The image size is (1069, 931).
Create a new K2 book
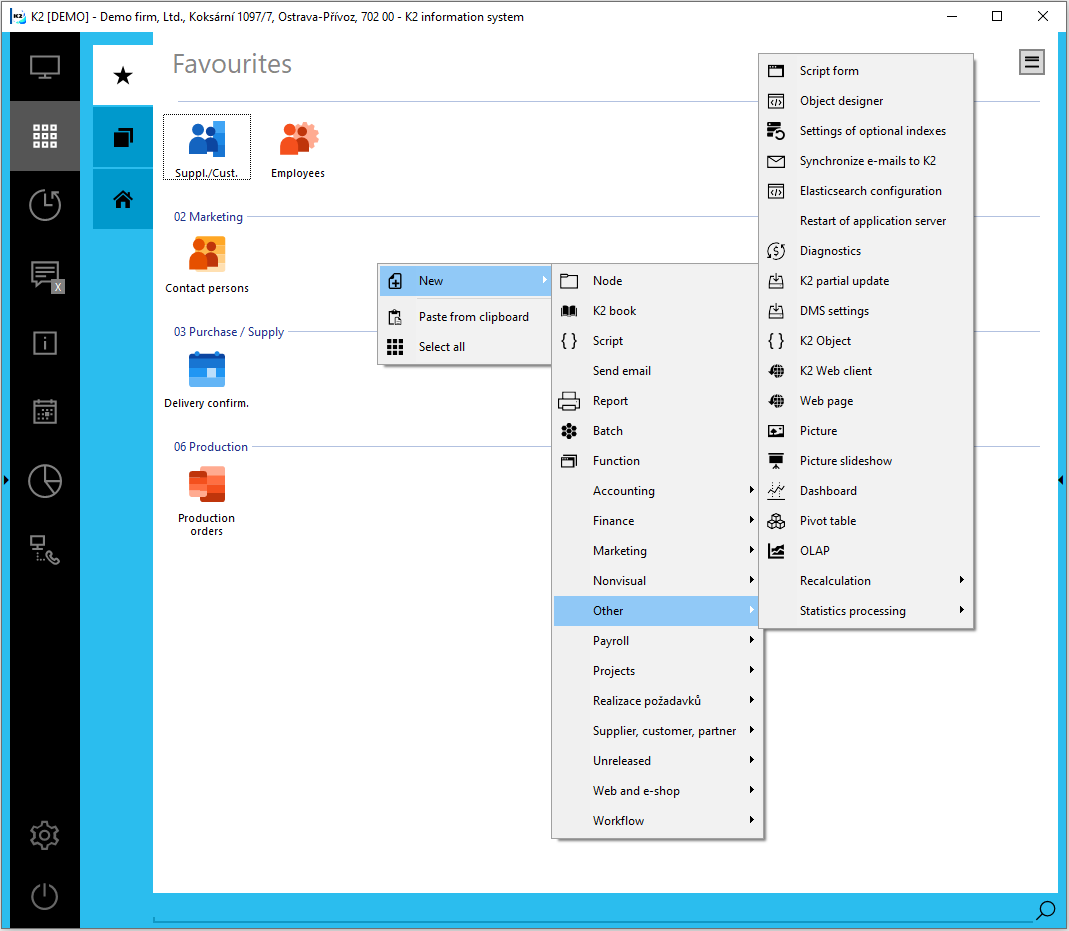656,311
